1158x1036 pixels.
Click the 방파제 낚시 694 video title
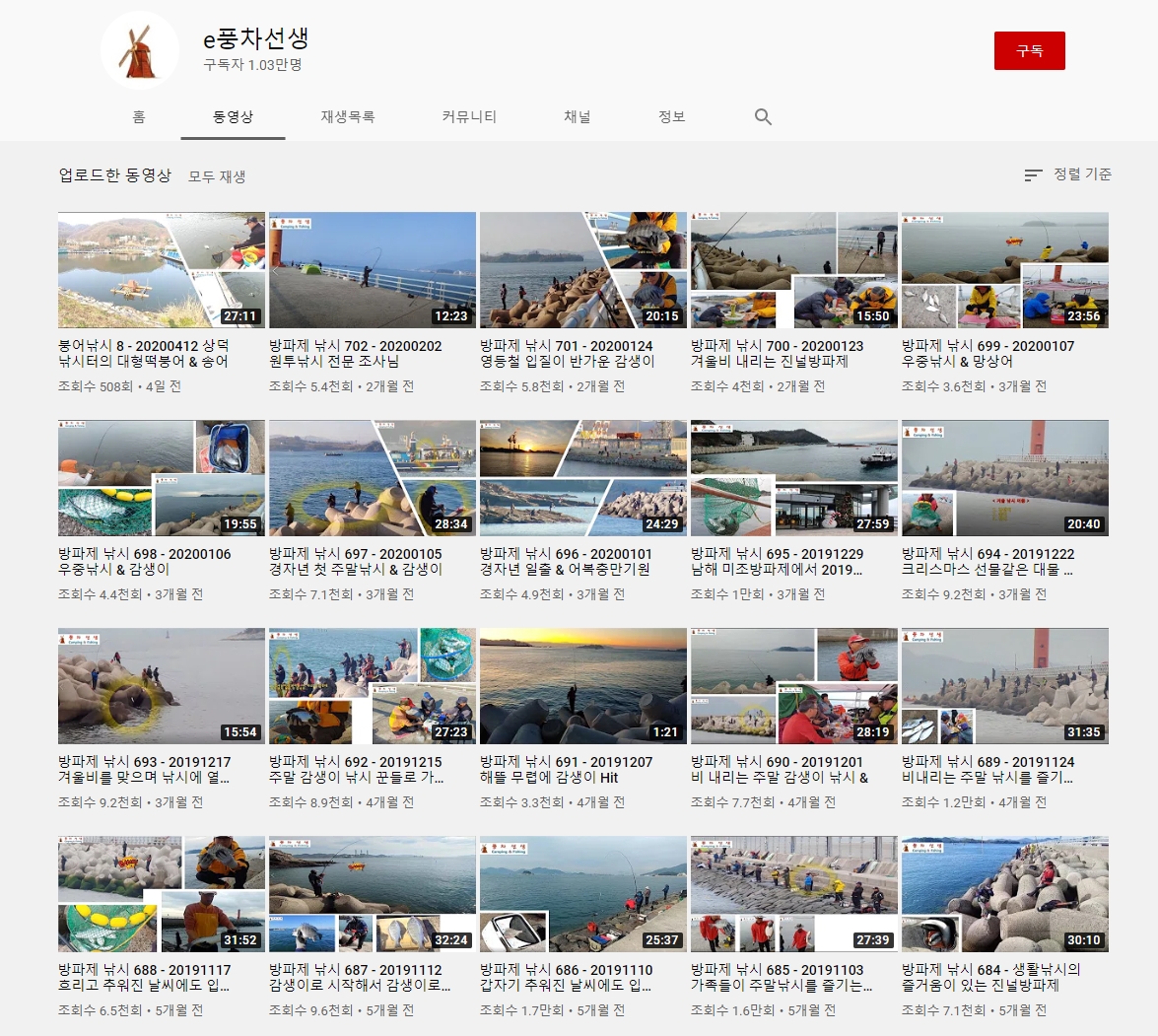(988, 562)
